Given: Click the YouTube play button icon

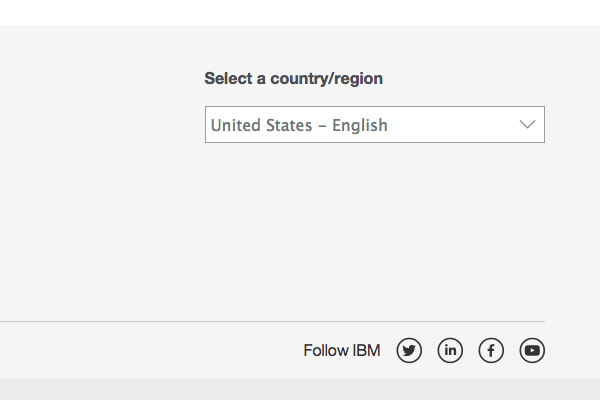Looking at the screenshot, I should point(532,350).
